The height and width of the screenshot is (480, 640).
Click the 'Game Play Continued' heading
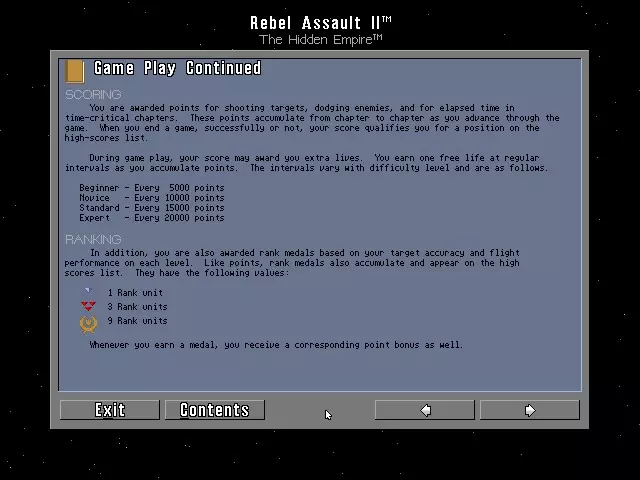(x=178, y=68)
